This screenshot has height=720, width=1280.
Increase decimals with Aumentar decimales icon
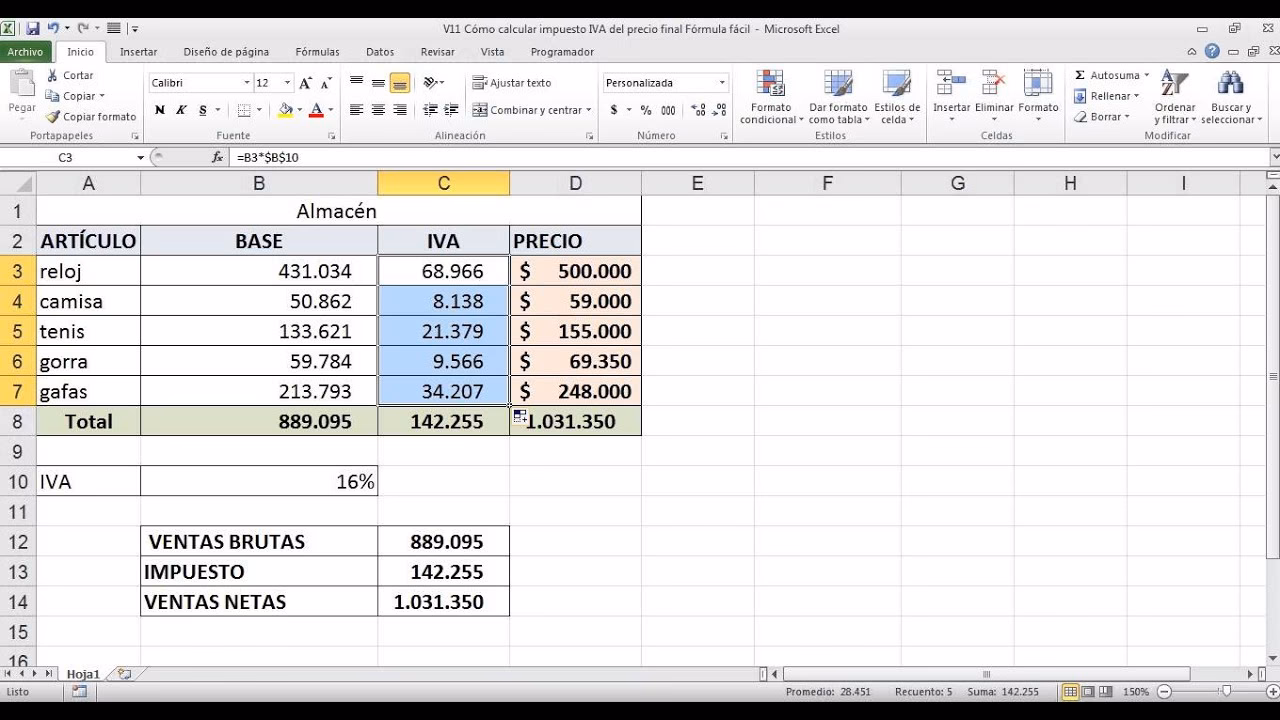click(x=700, y=111)
